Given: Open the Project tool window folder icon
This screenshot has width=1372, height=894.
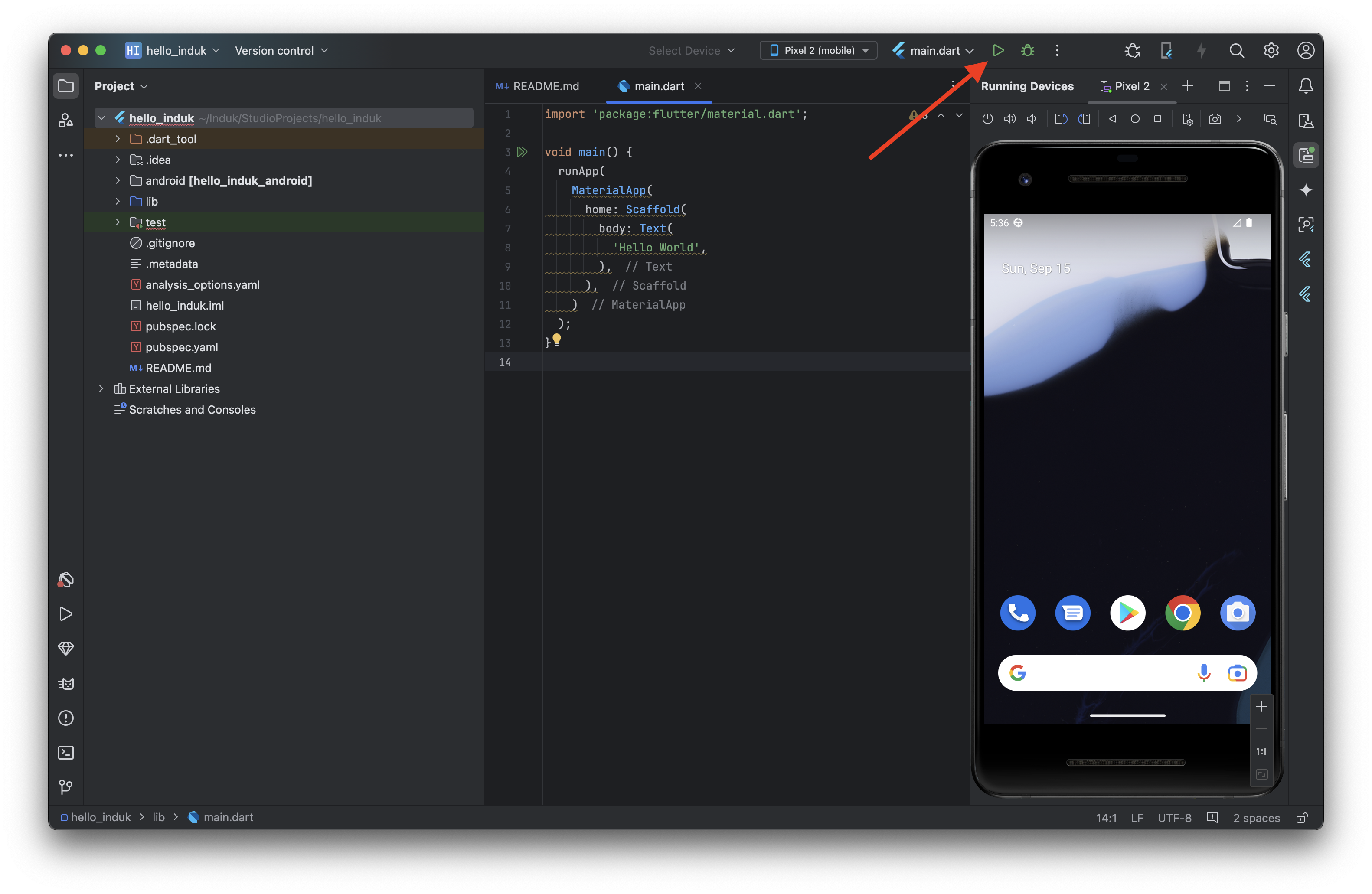Looking at the screenshot, I should [x=66, y=86].
